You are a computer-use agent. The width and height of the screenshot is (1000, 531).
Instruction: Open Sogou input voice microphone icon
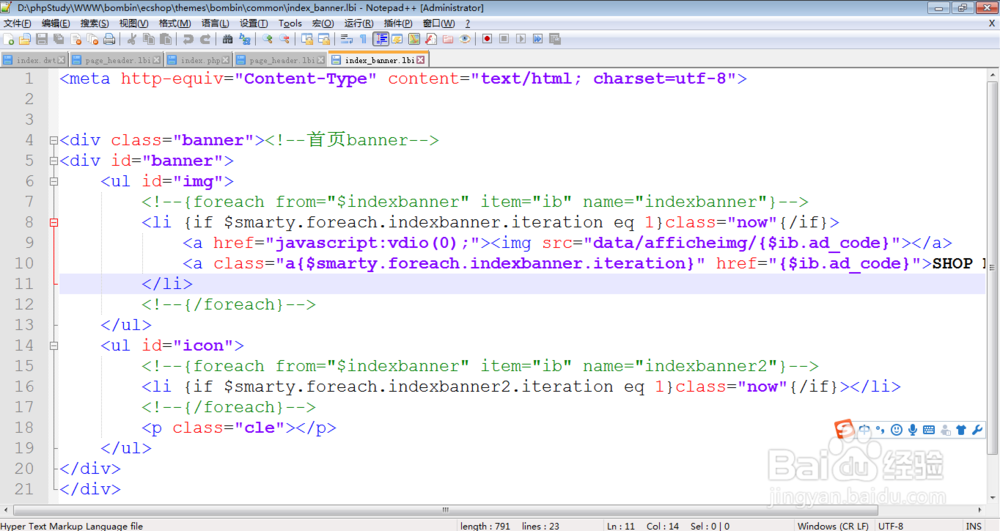[913, 430]
